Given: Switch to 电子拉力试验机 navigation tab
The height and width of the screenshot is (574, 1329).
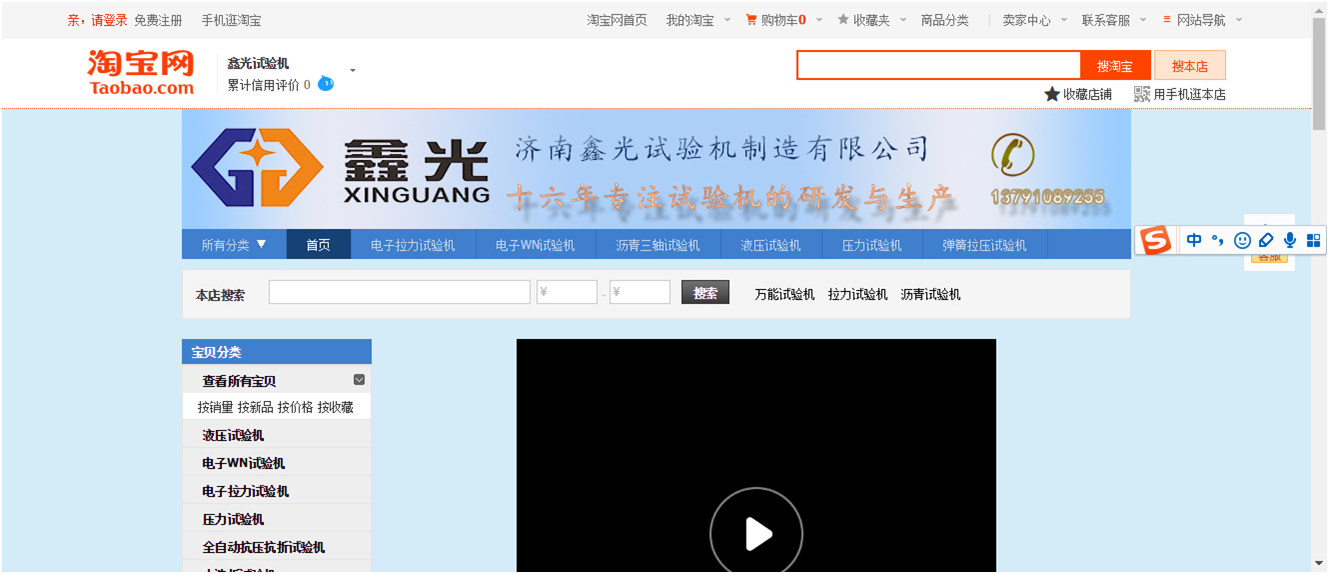Looking at the screenshot, I should pos(412,245).
